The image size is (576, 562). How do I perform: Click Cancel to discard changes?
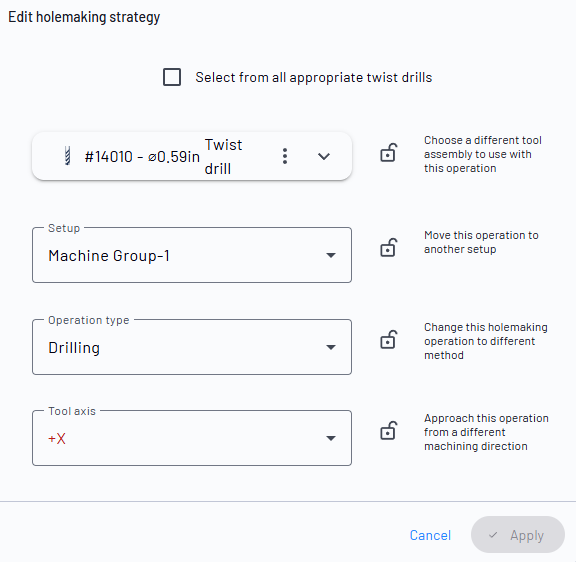[x=430, y=535]
